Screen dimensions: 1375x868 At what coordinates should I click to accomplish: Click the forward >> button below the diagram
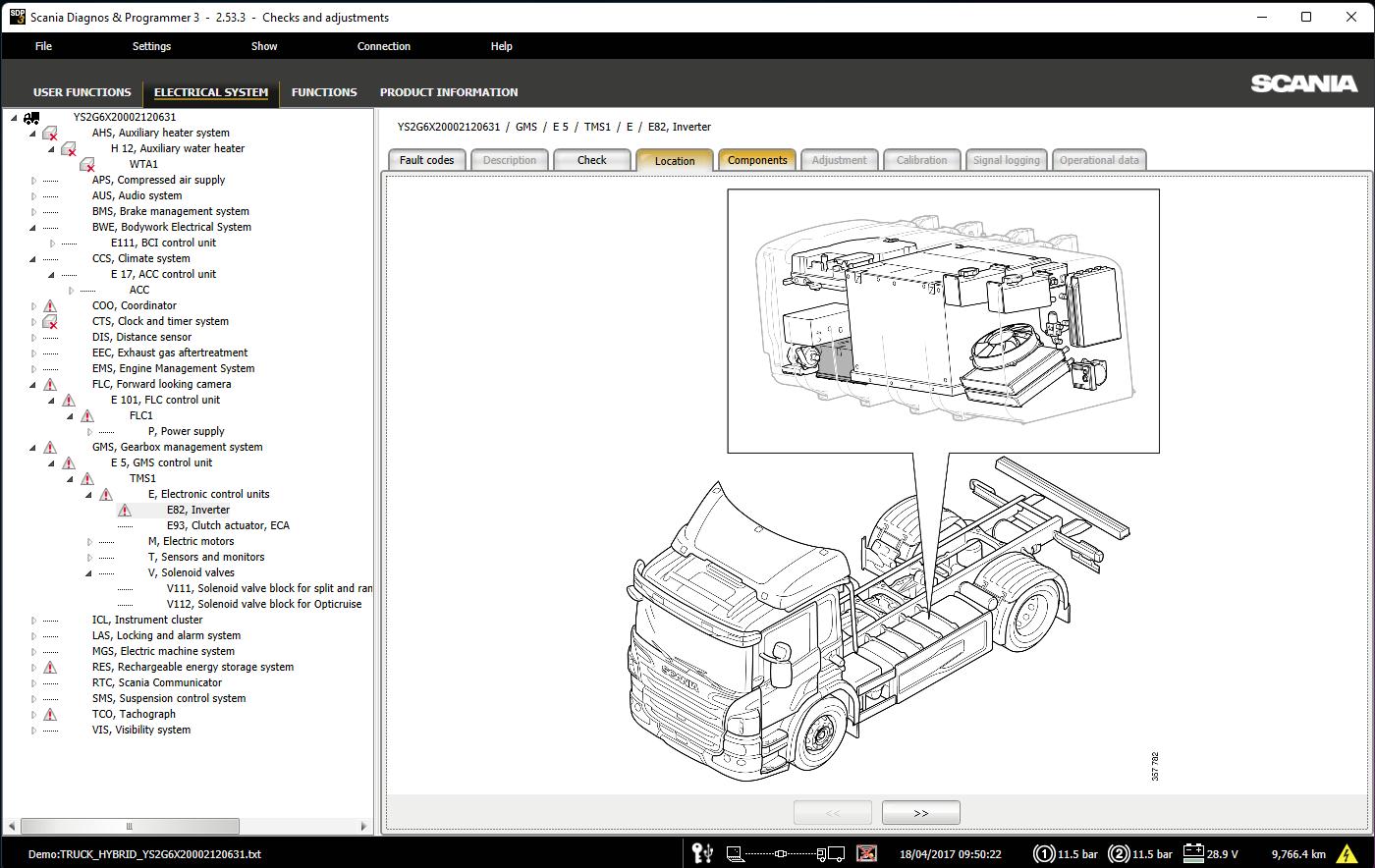coord(920,812)
